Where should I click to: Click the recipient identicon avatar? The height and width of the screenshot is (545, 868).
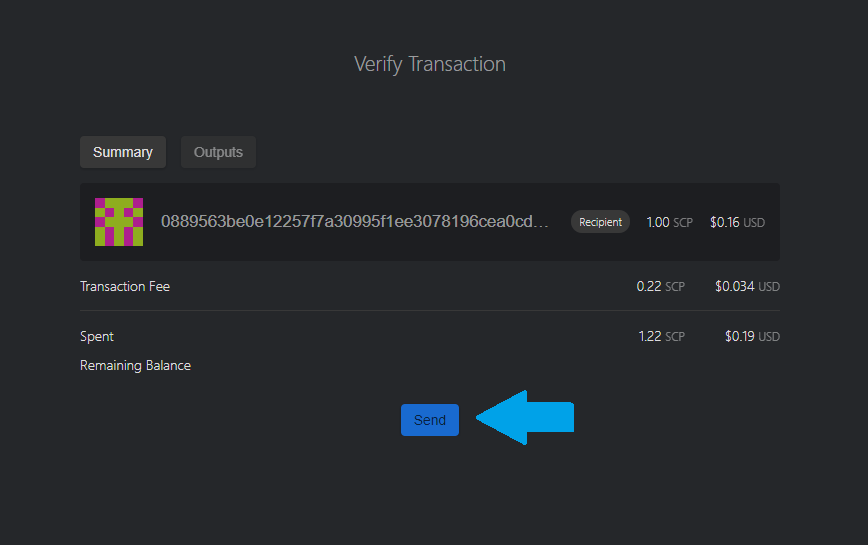pyautogui.click(x=119, y=222)
